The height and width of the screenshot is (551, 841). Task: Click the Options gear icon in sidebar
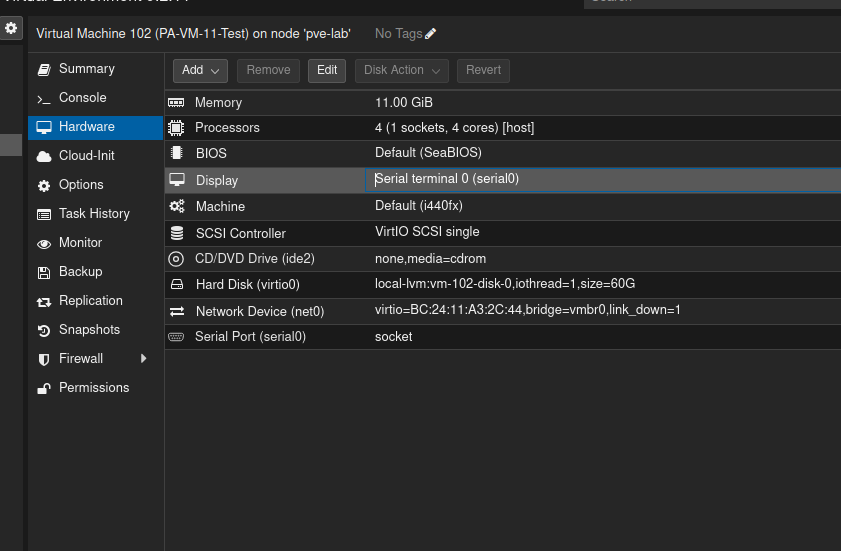click(x=44, y=186)
